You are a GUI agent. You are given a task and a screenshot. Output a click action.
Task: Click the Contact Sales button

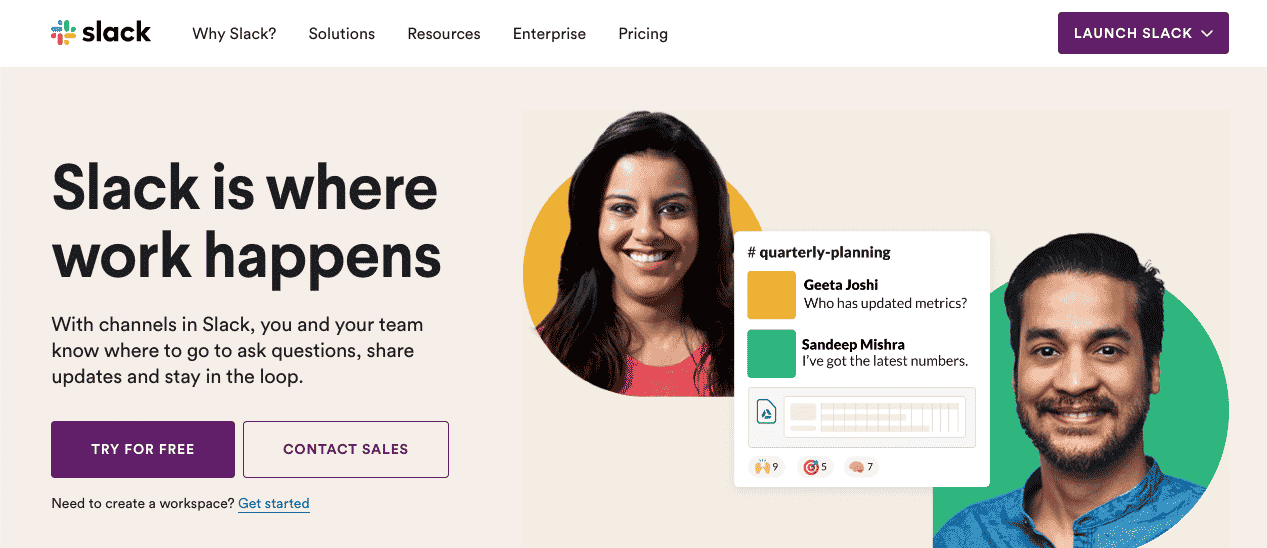click(x=346, y=449)
